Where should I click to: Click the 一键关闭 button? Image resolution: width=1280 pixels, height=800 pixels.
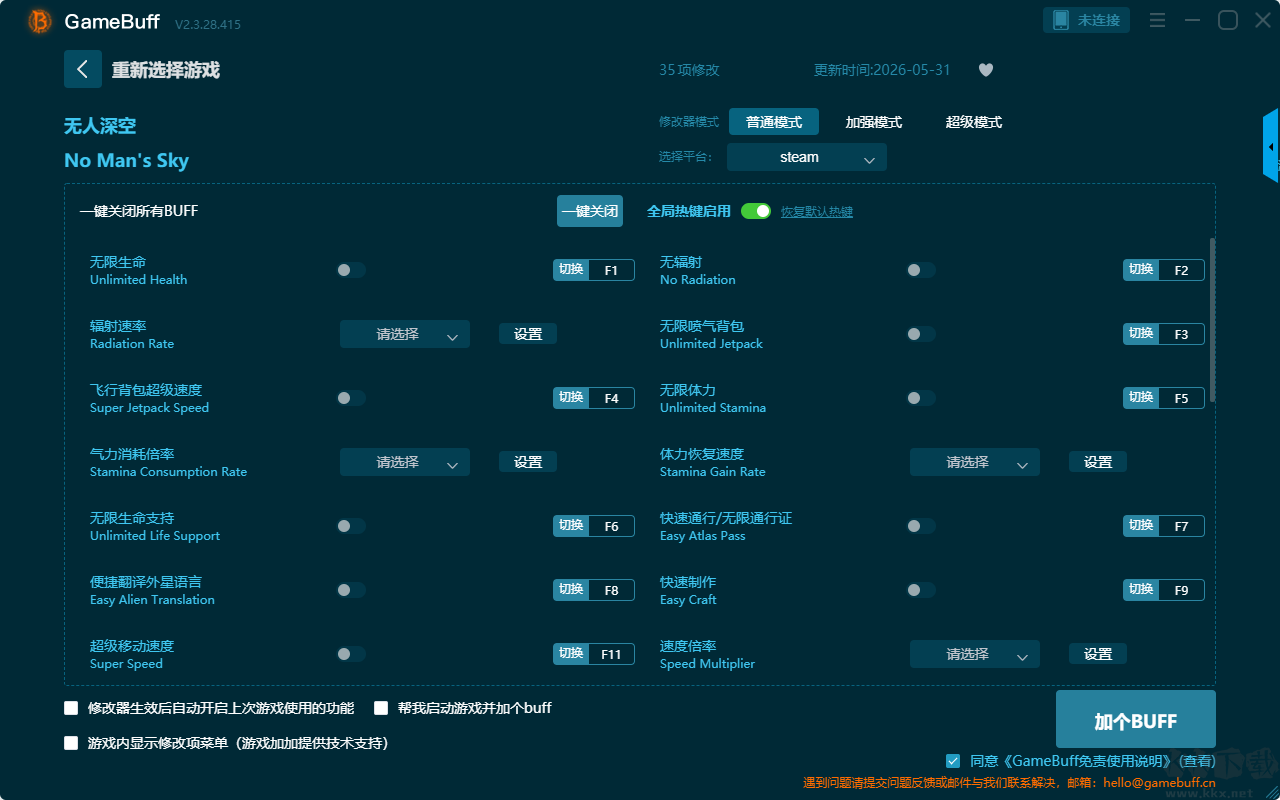[x=590, y=211]
